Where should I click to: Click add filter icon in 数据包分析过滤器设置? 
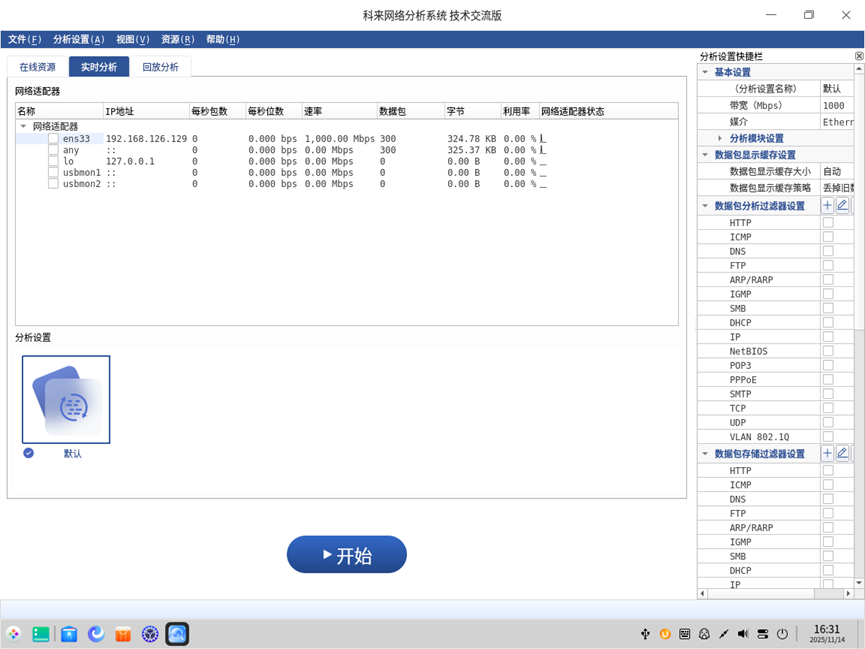pos(827,206)
